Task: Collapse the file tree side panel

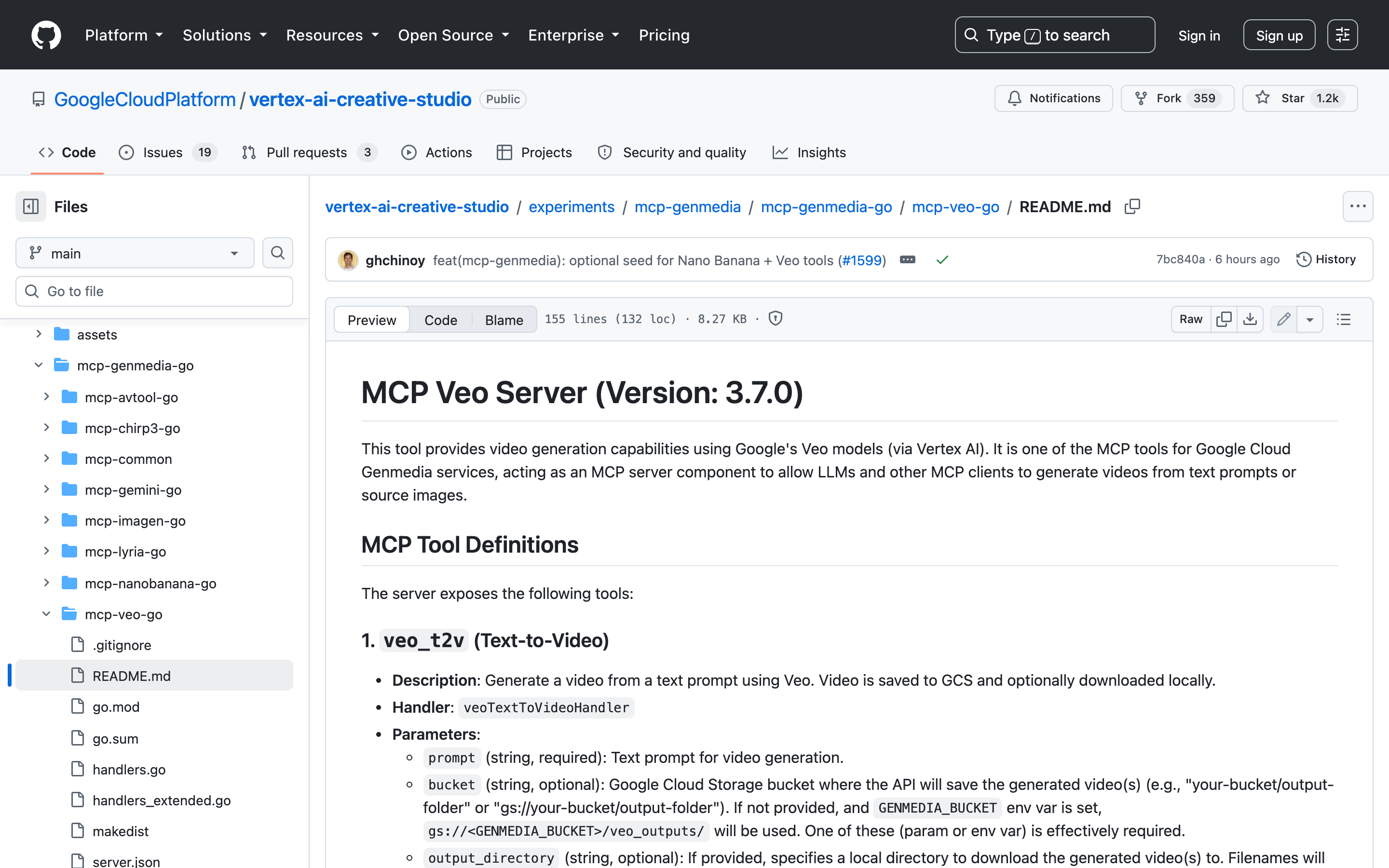Action: click(x=30, y=207)
